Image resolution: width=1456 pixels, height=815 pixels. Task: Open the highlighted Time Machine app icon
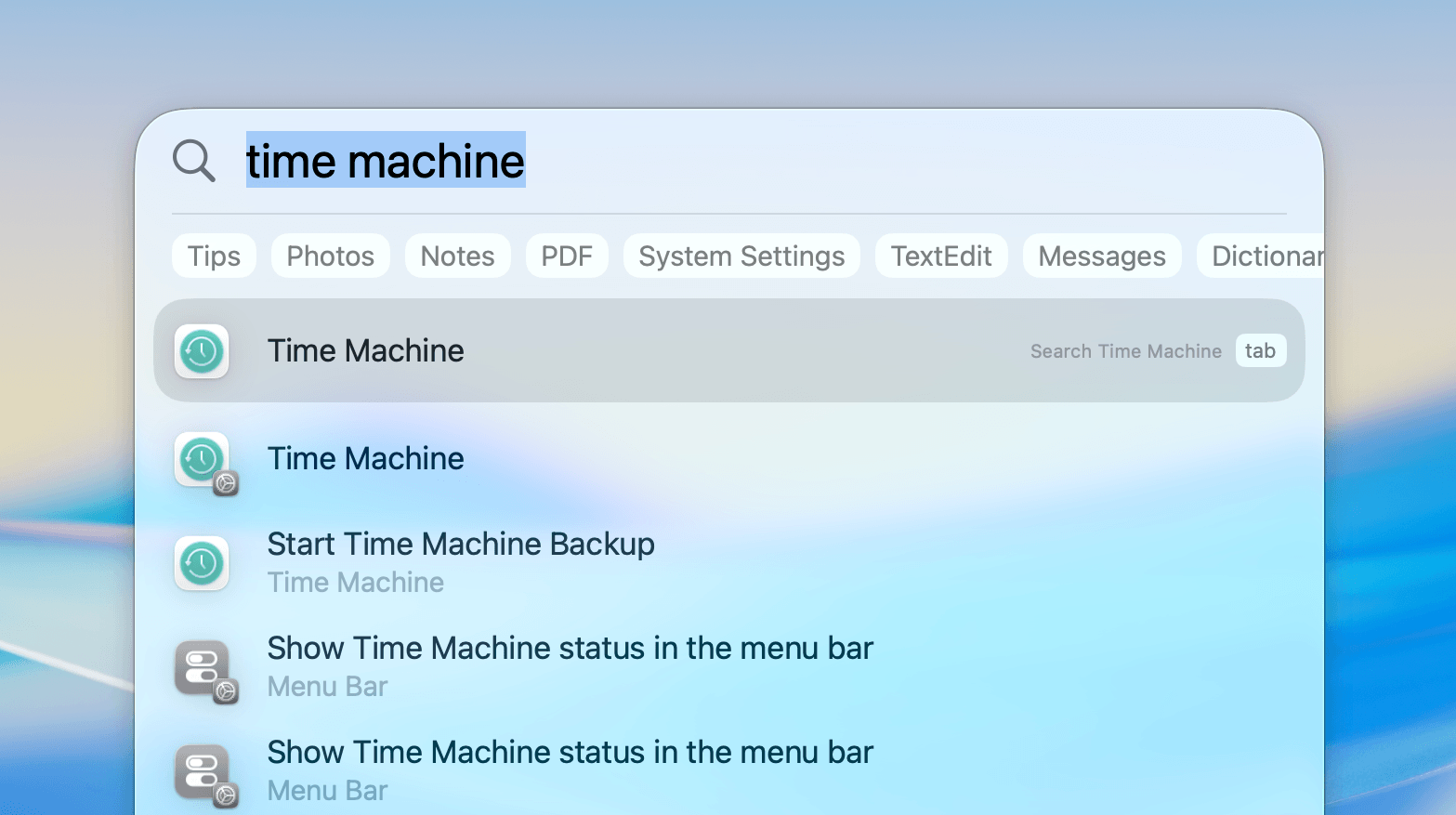pos(202,351)
